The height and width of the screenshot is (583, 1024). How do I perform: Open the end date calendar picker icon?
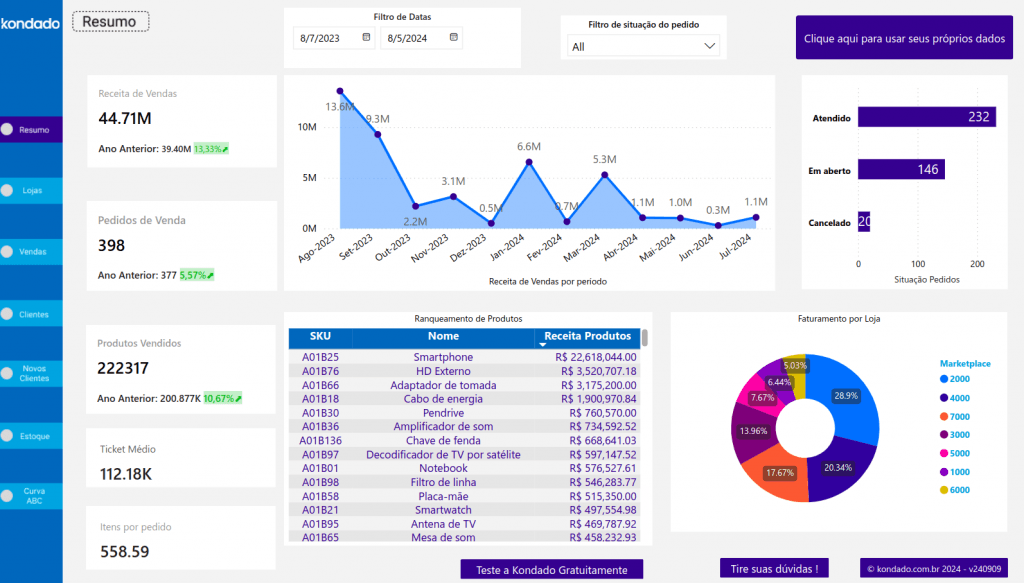(x=454, y=38)
